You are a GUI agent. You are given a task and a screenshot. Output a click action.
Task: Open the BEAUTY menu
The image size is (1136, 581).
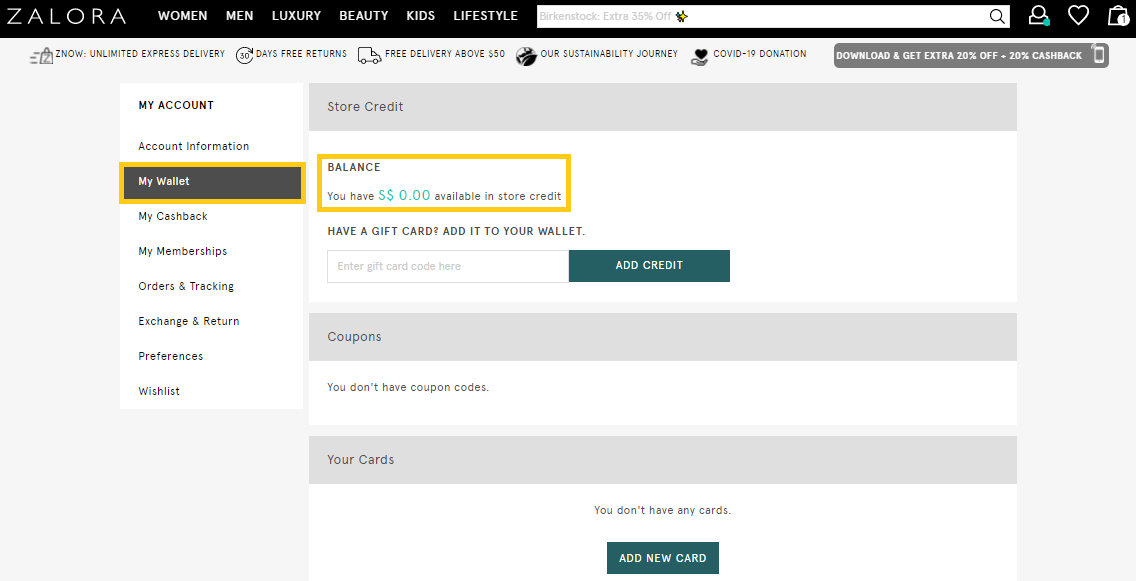point(363,15)
